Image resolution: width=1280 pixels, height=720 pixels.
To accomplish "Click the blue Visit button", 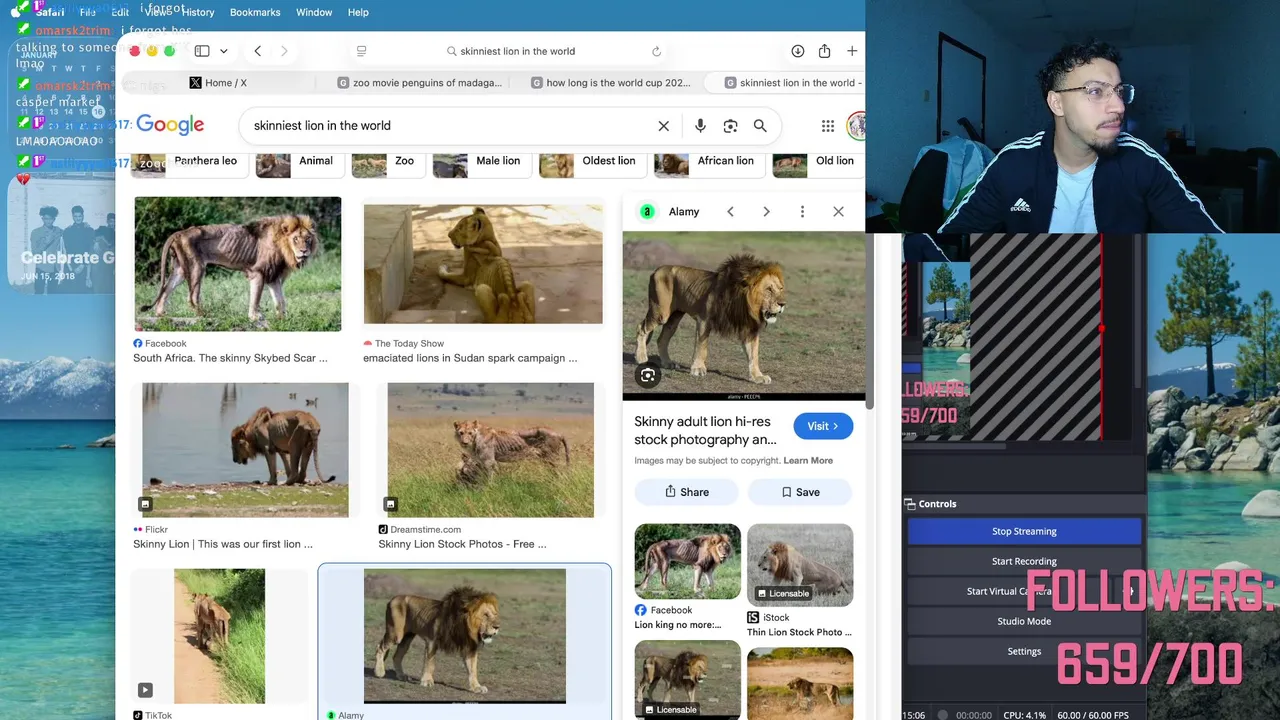I will pyautogui.click(x=823, y=426).
